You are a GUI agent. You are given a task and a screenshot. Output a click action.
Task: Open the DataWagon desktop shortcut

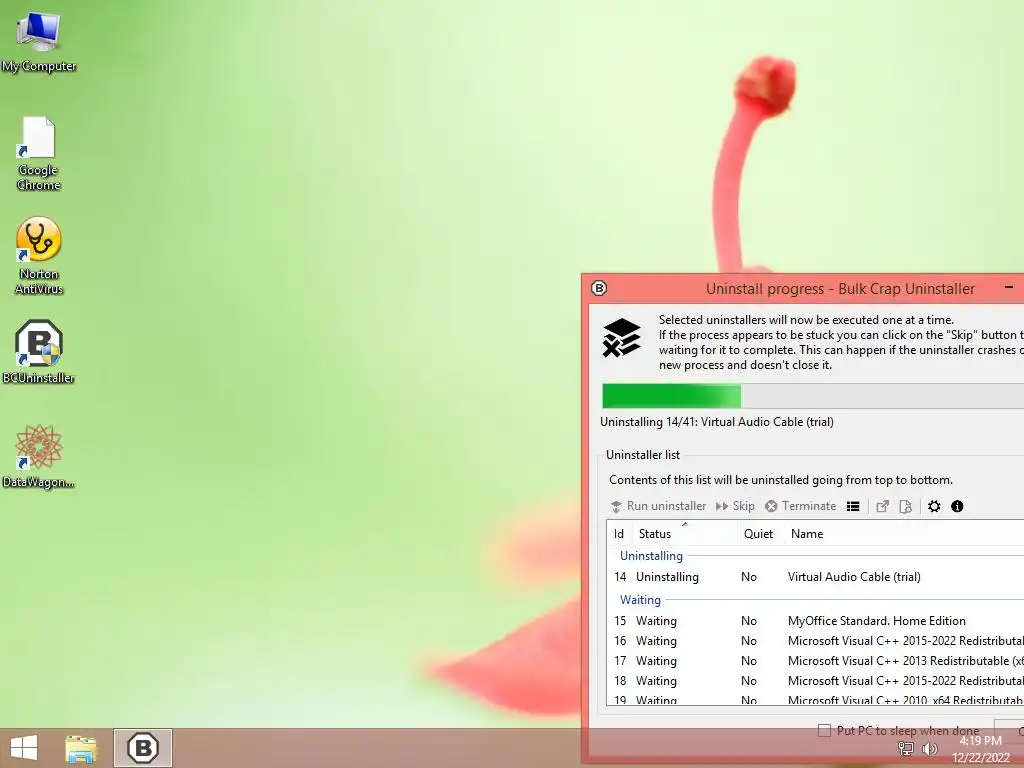[39, 456]
